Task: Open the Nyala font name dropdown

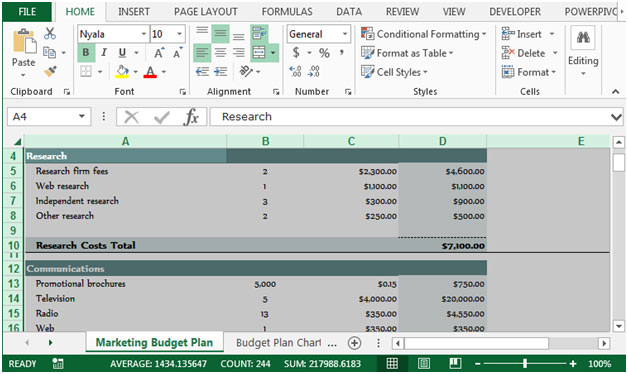Action: point(144,34)
